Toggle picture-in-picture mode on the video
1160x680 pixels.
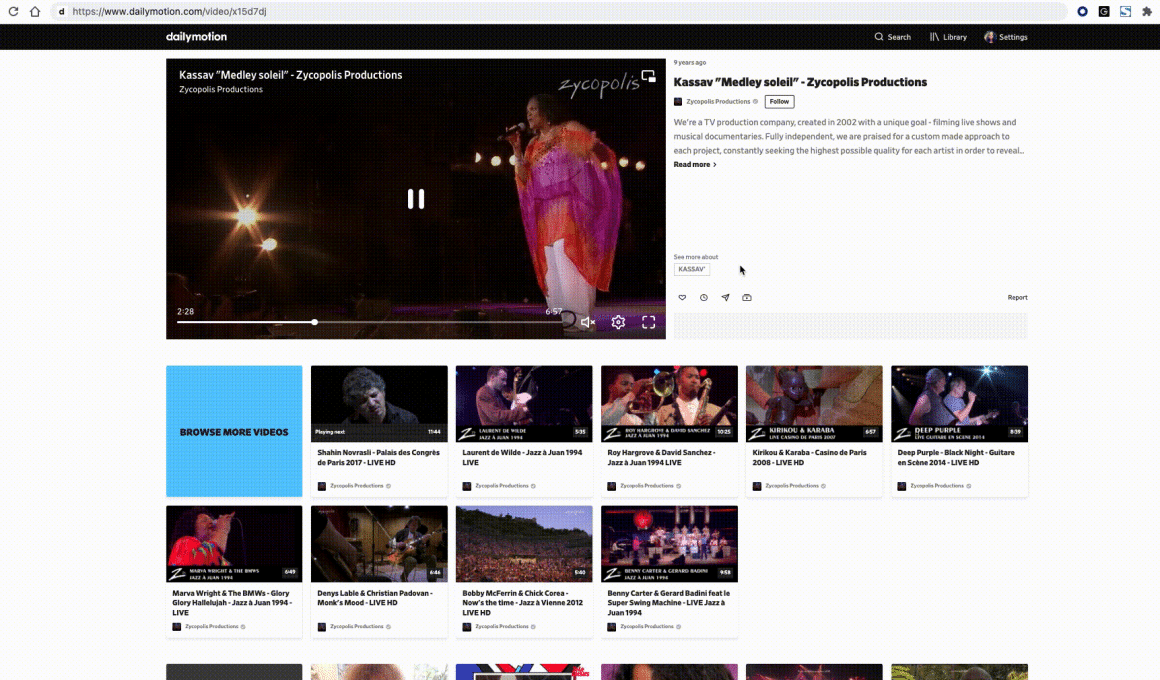pyautogui.click(x=648, y=76)
